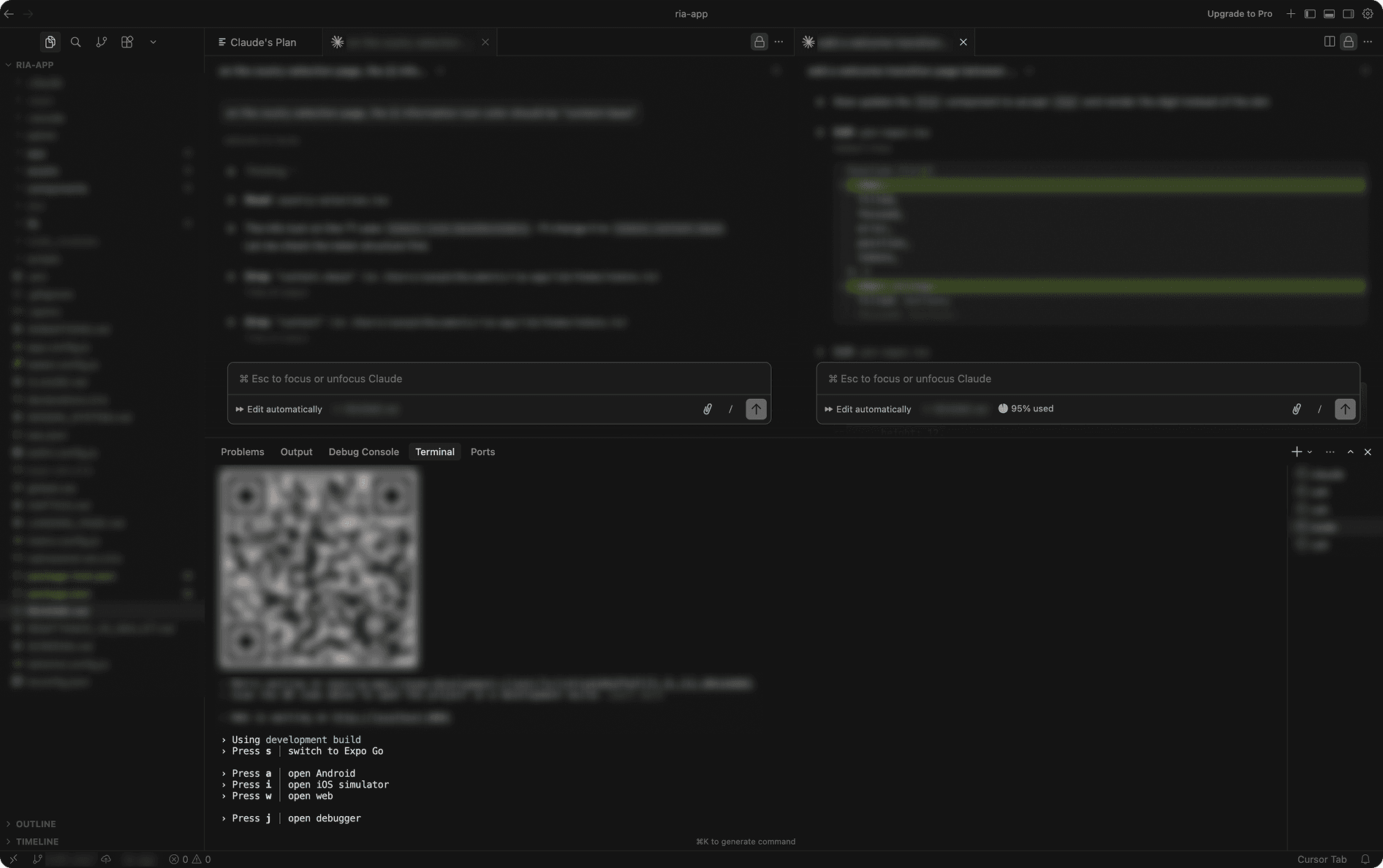1383x868 pixels.
Task: Send the Claude message with the arrow icon
Action: [x=756, y=409]
